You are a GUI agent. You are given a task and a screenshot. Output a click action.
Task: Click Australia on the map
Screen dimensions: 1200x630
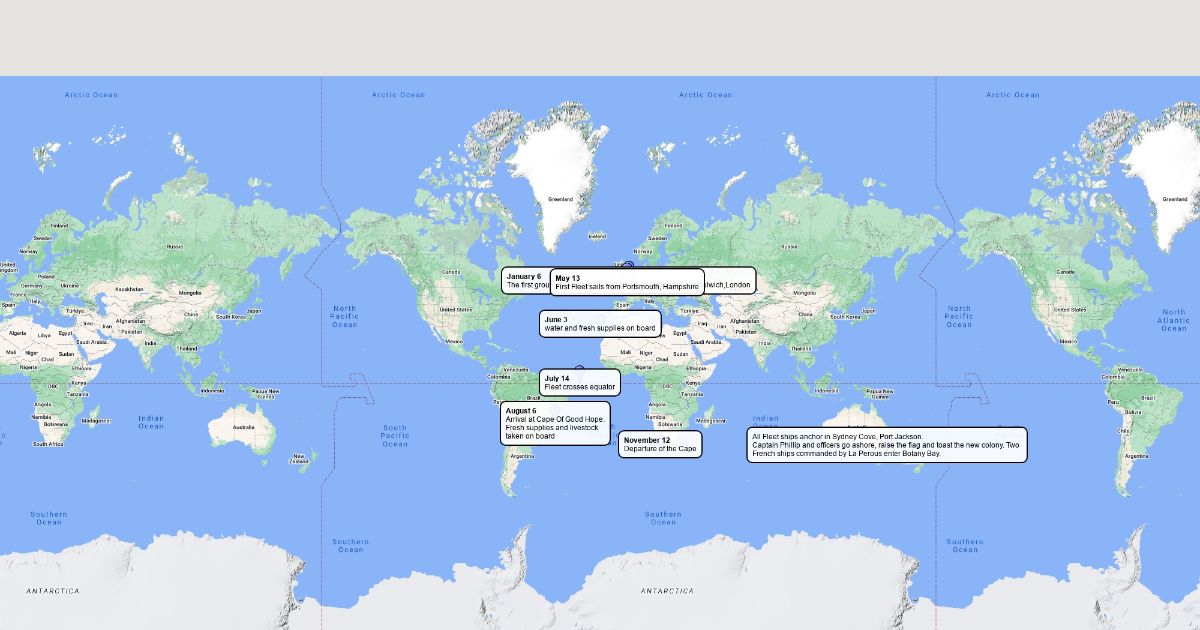(x=240, y=428)
